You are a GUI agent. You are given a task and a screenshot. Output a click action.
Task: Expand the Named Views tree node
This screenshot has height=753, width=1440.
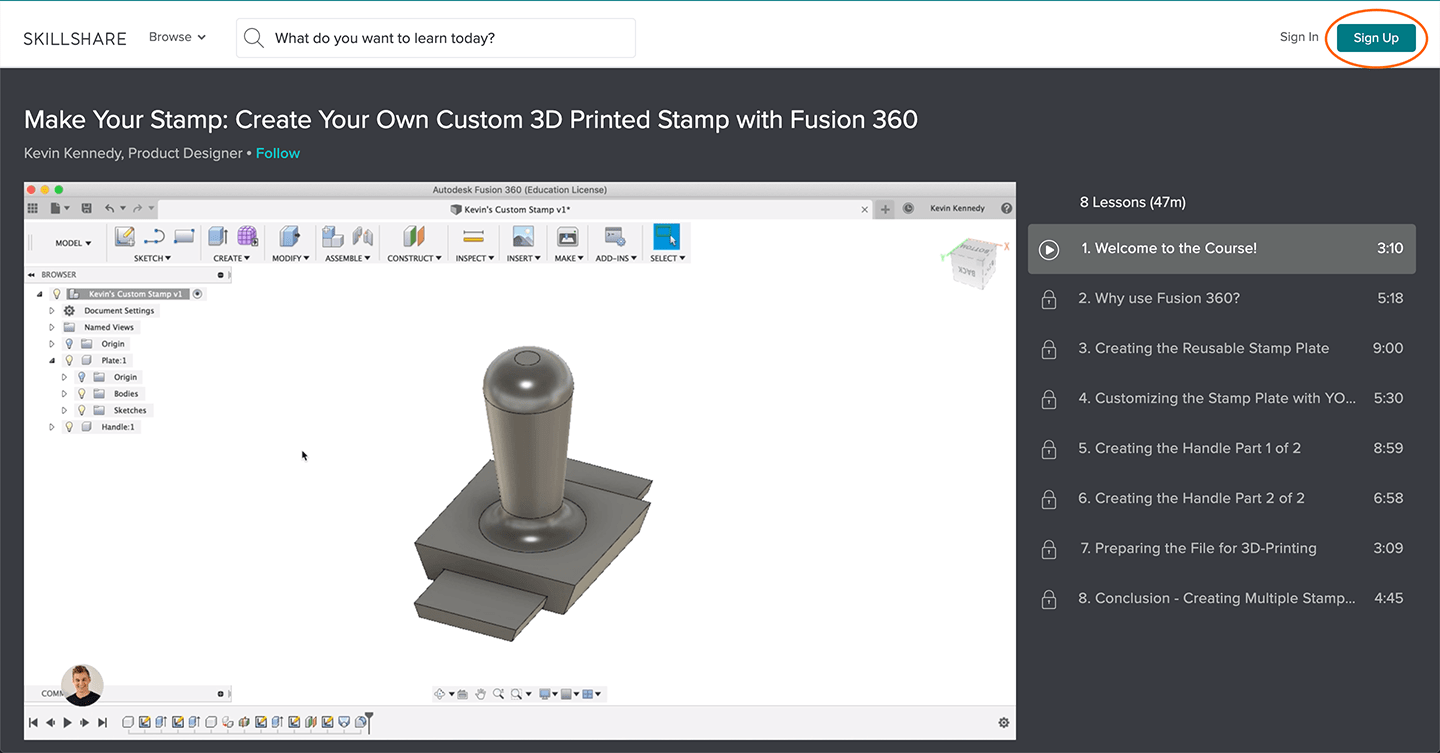point(52,327)
